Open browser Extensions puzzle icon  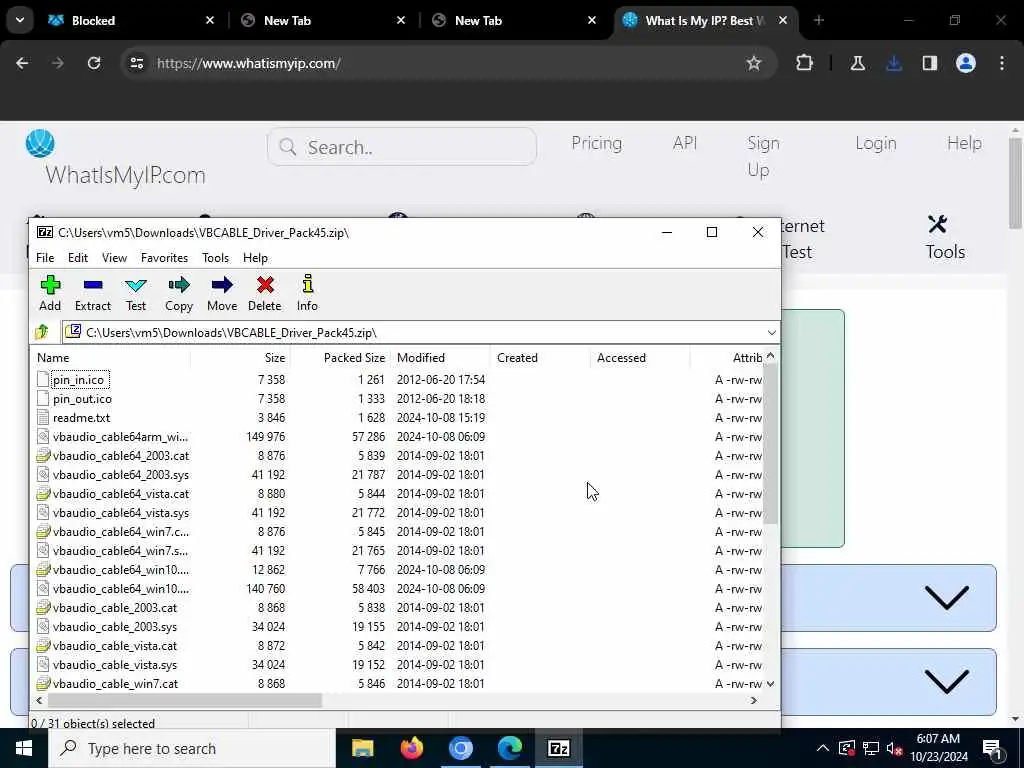[x=805, y=63]
